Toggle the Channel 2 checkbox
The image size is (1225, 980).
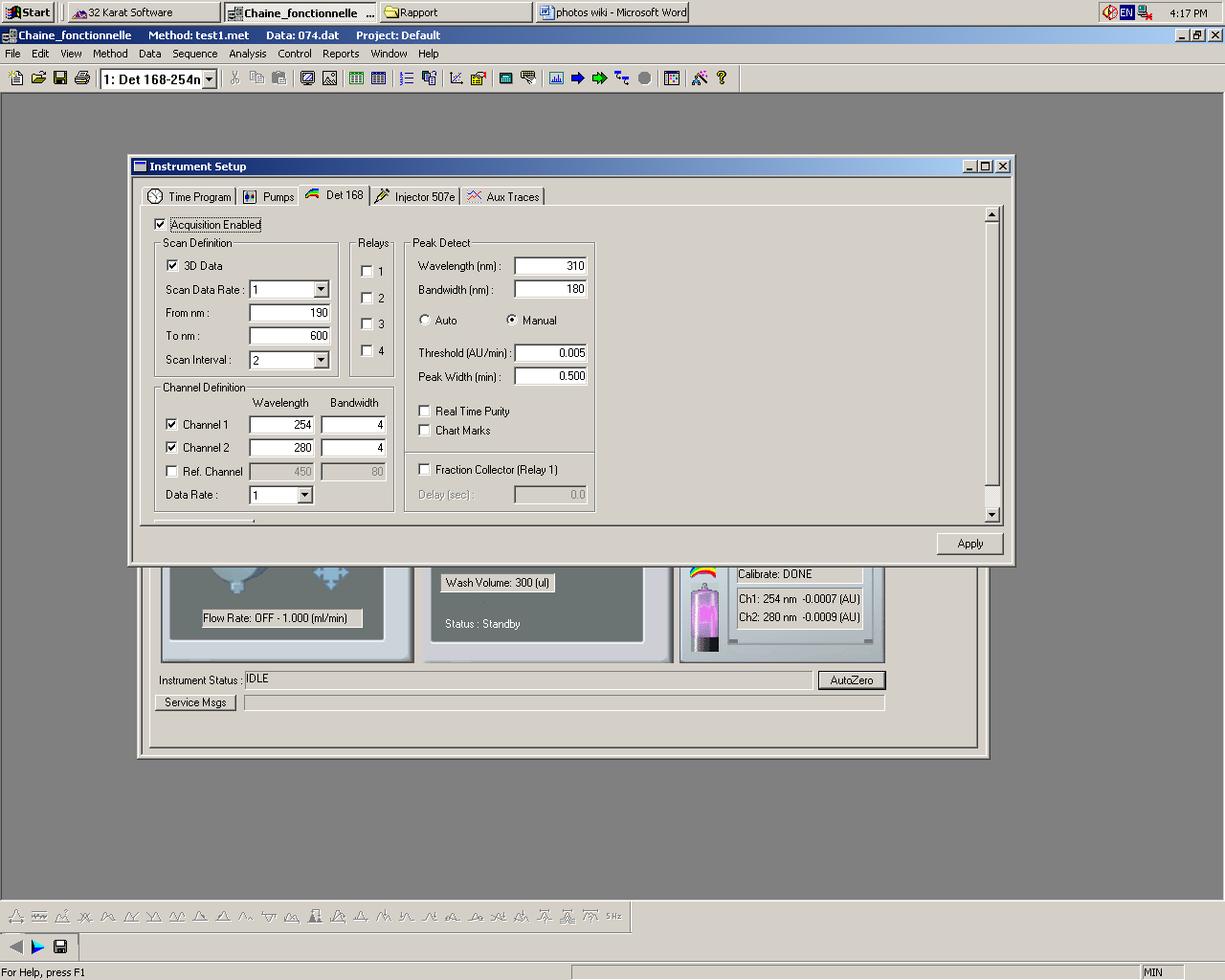pyautogui.click(x=171, y=447)
